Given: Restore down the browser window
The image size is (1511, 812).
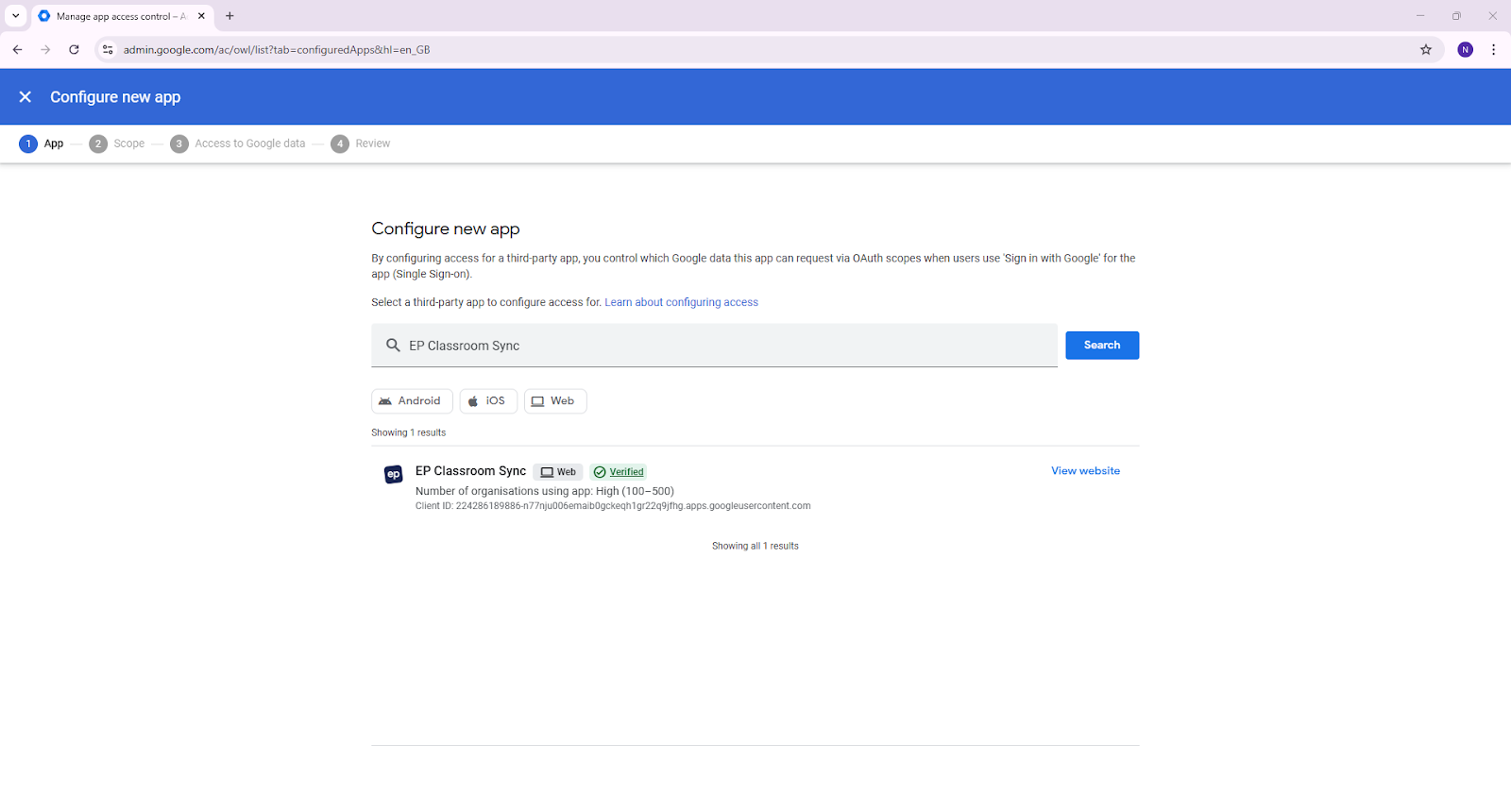Looking at the screenshot, I should pyautogui.click(x=1456, y=16).
